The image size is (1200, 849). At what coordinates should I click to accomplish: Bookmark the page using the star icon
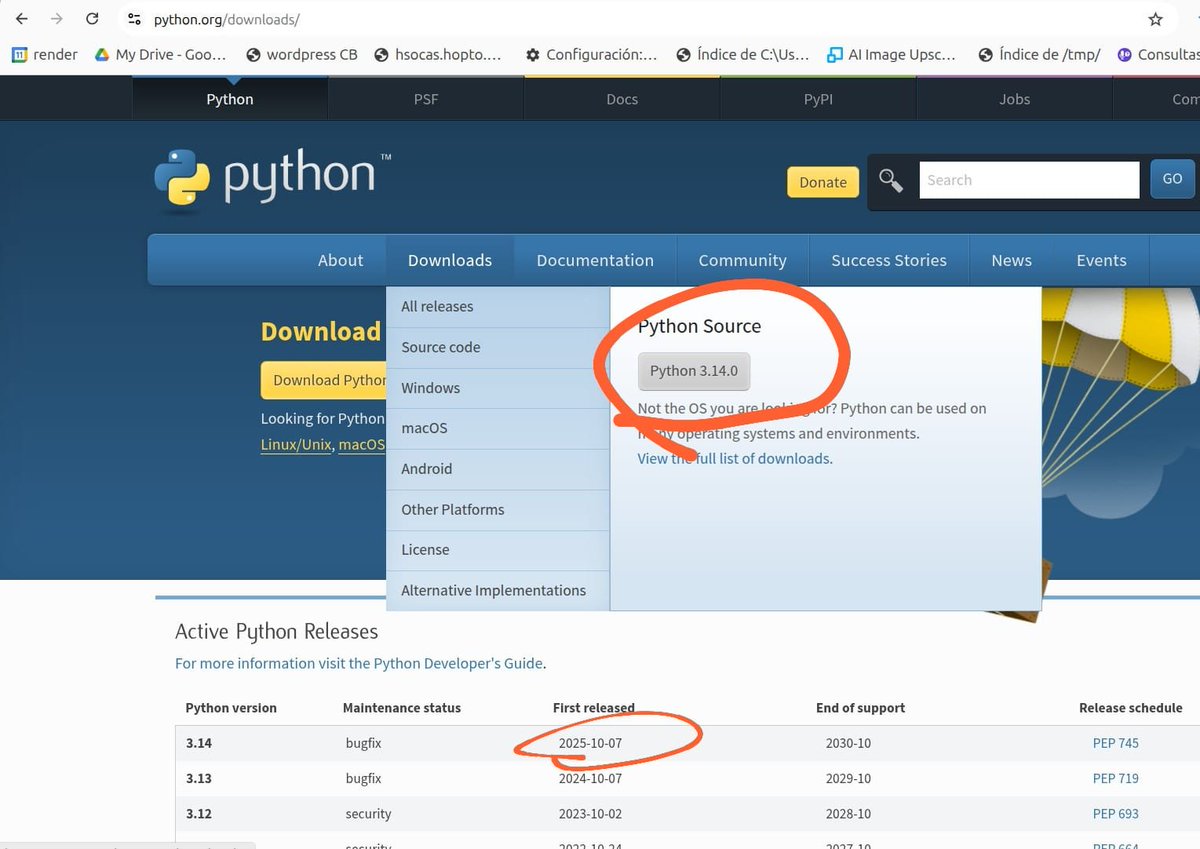(x=1156, y=19)
